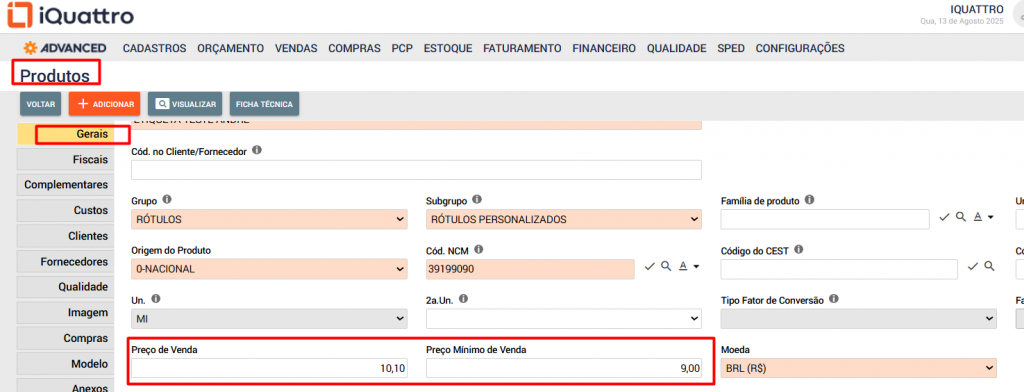Click info icon beside Cód. no Cliente/Fornecedor
1024x392 pixels.
(x=257, y=150)
